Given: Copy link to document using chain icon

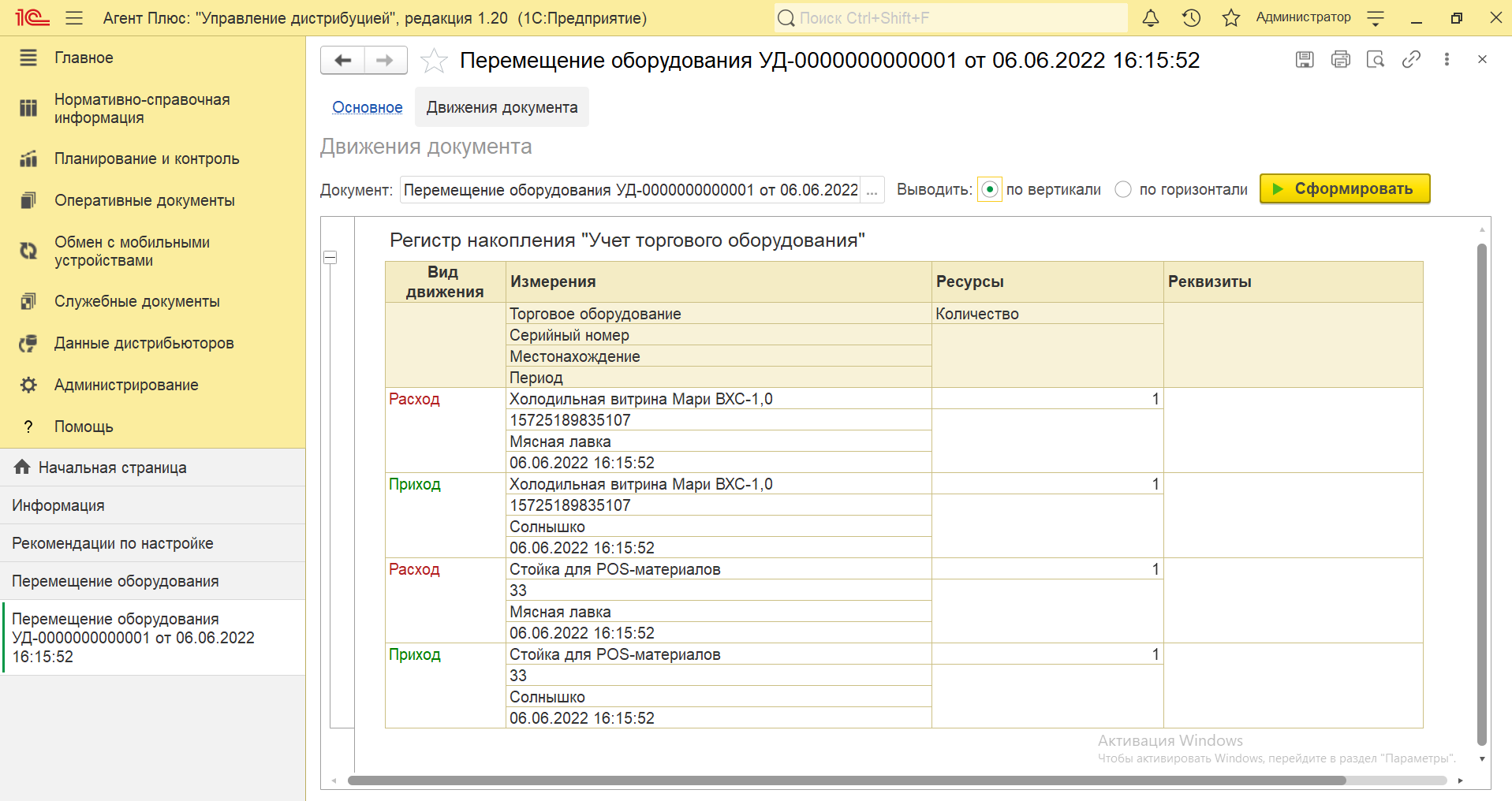Looking at the screenshot, I should pos(1411,59).
